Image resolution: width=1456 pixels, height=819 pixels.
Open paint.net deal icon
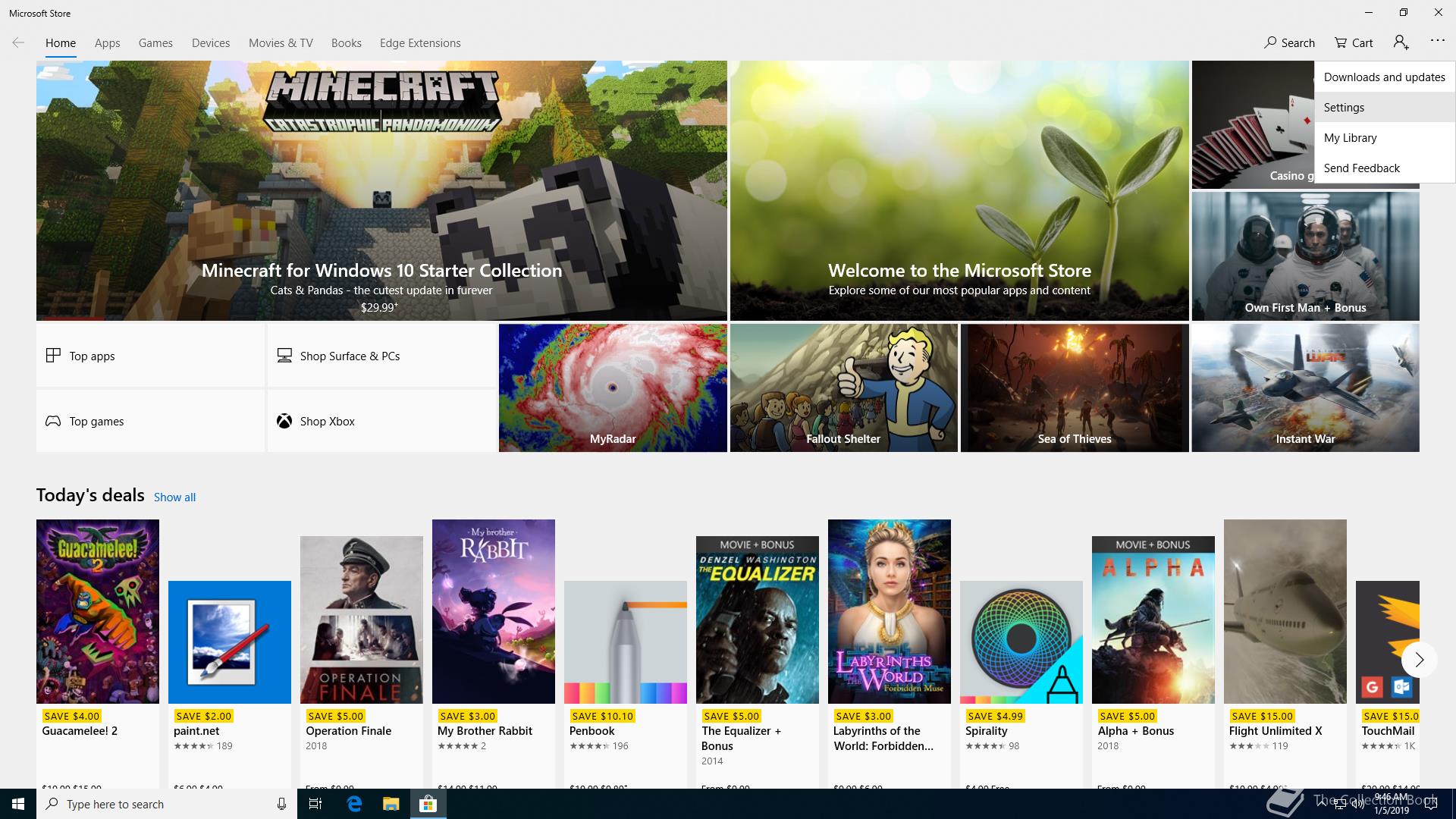pos(230,642)
